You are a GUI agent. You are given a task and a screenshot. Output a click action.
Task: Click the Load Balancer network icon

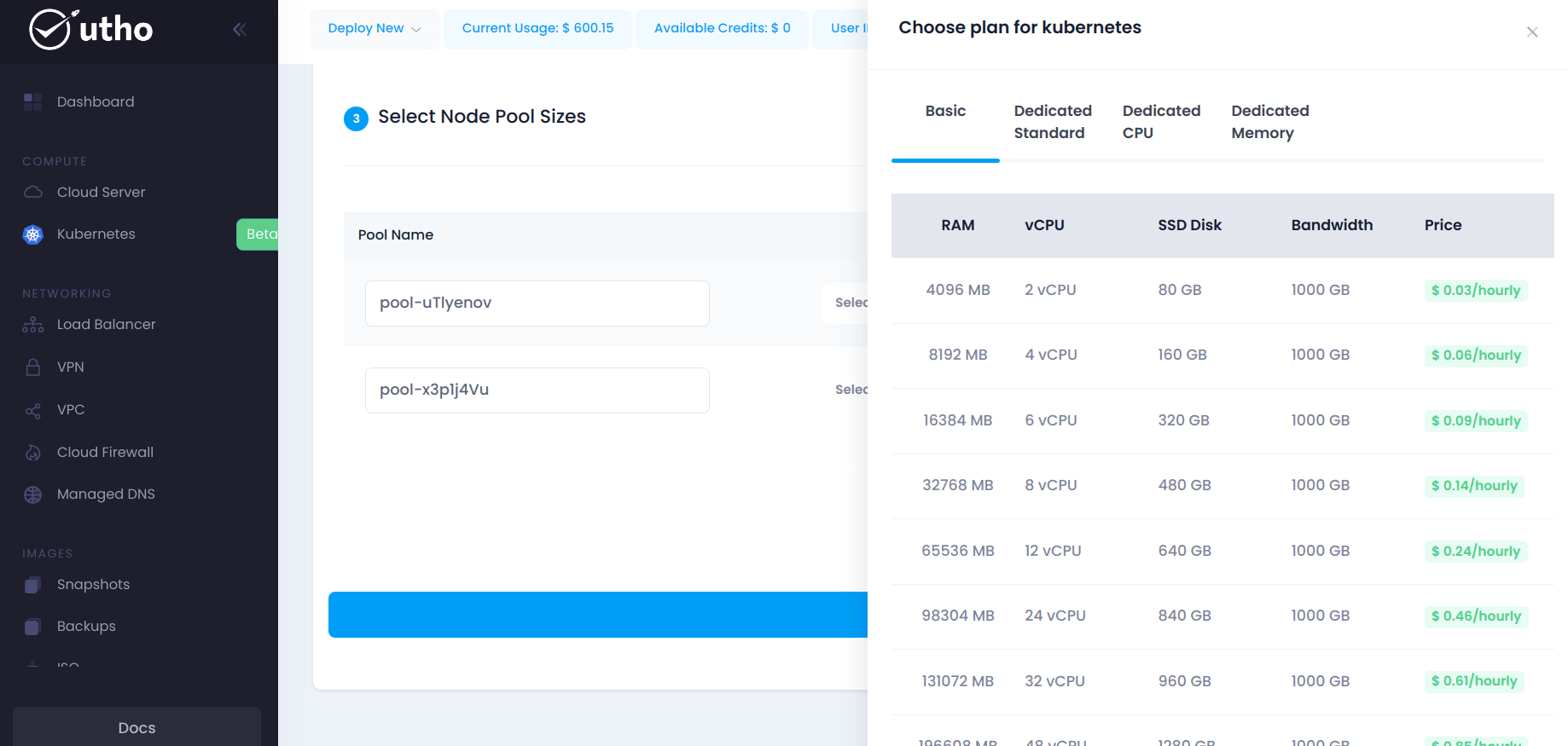point(33,325)
